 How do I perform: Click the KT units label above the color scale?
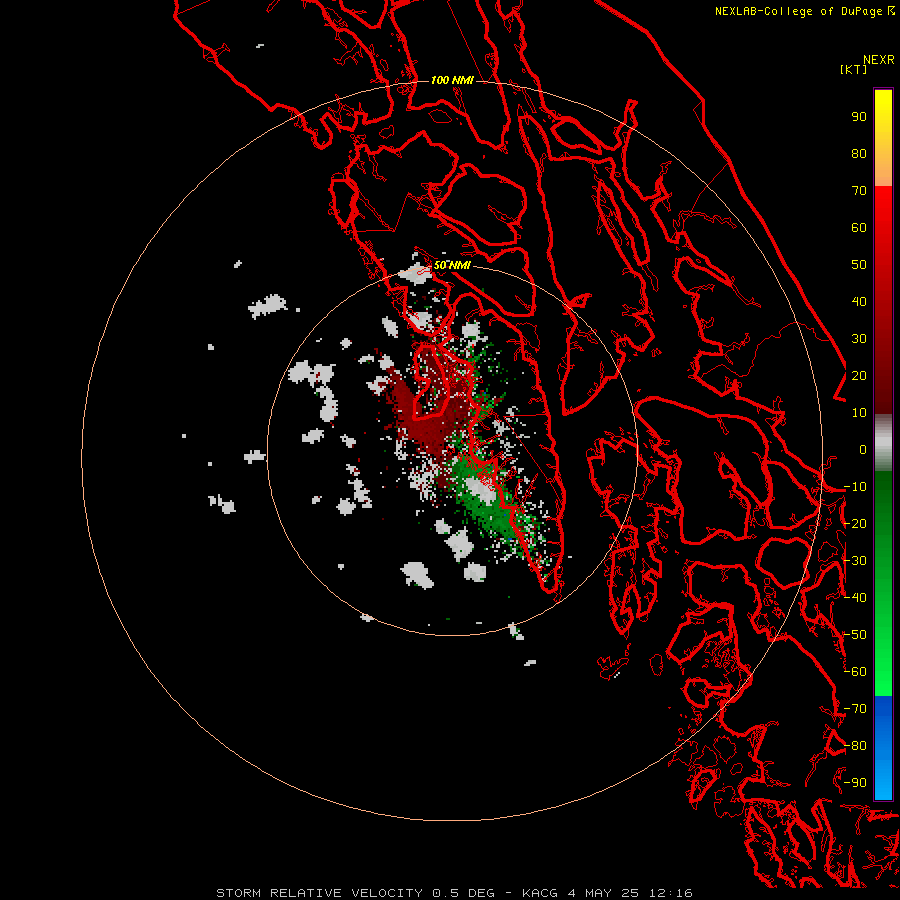click(x=853, y=69)
